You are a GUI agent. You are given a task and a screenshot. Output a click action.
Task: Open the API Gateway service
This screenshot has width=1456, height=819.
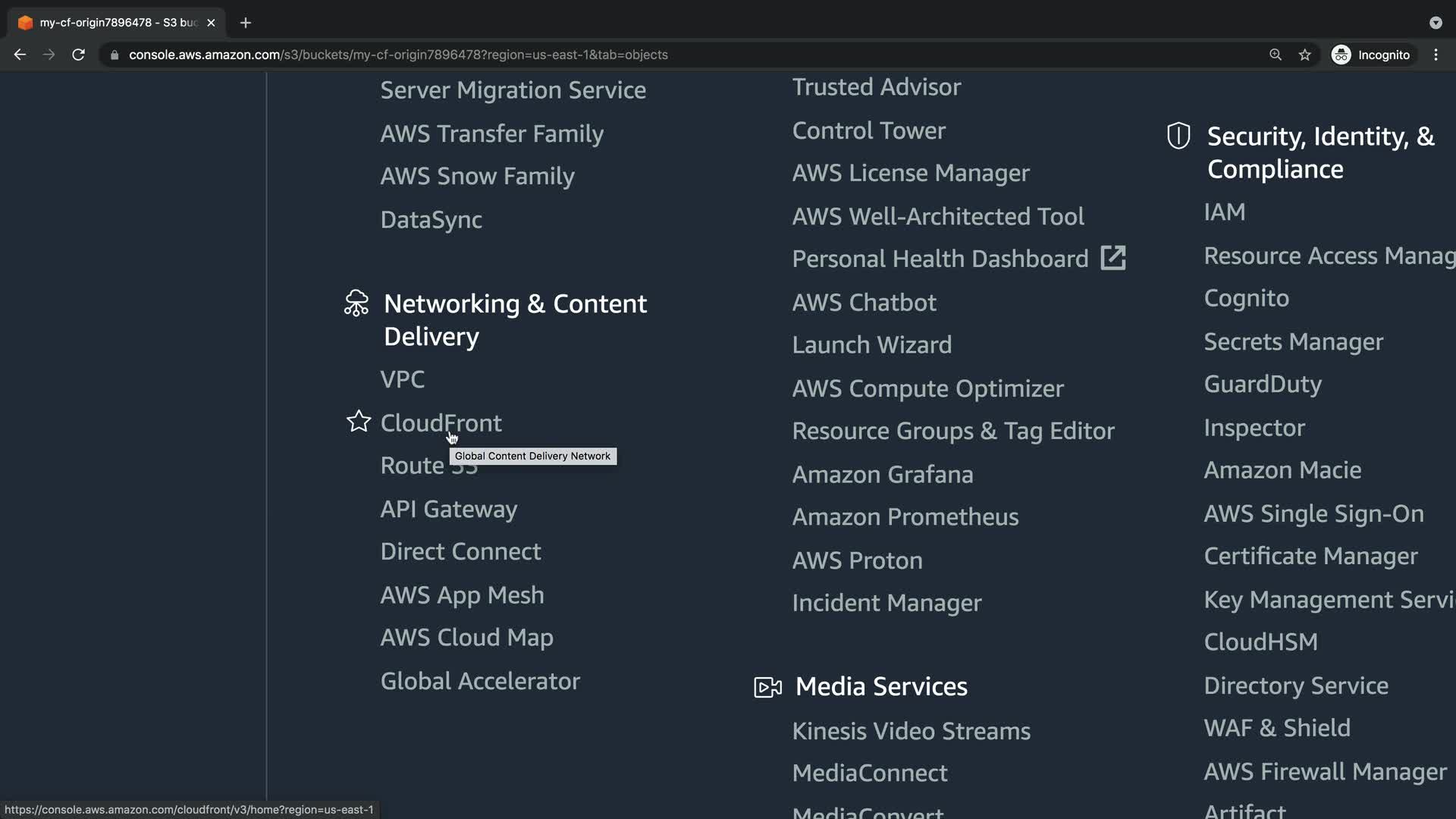point(448,509)
